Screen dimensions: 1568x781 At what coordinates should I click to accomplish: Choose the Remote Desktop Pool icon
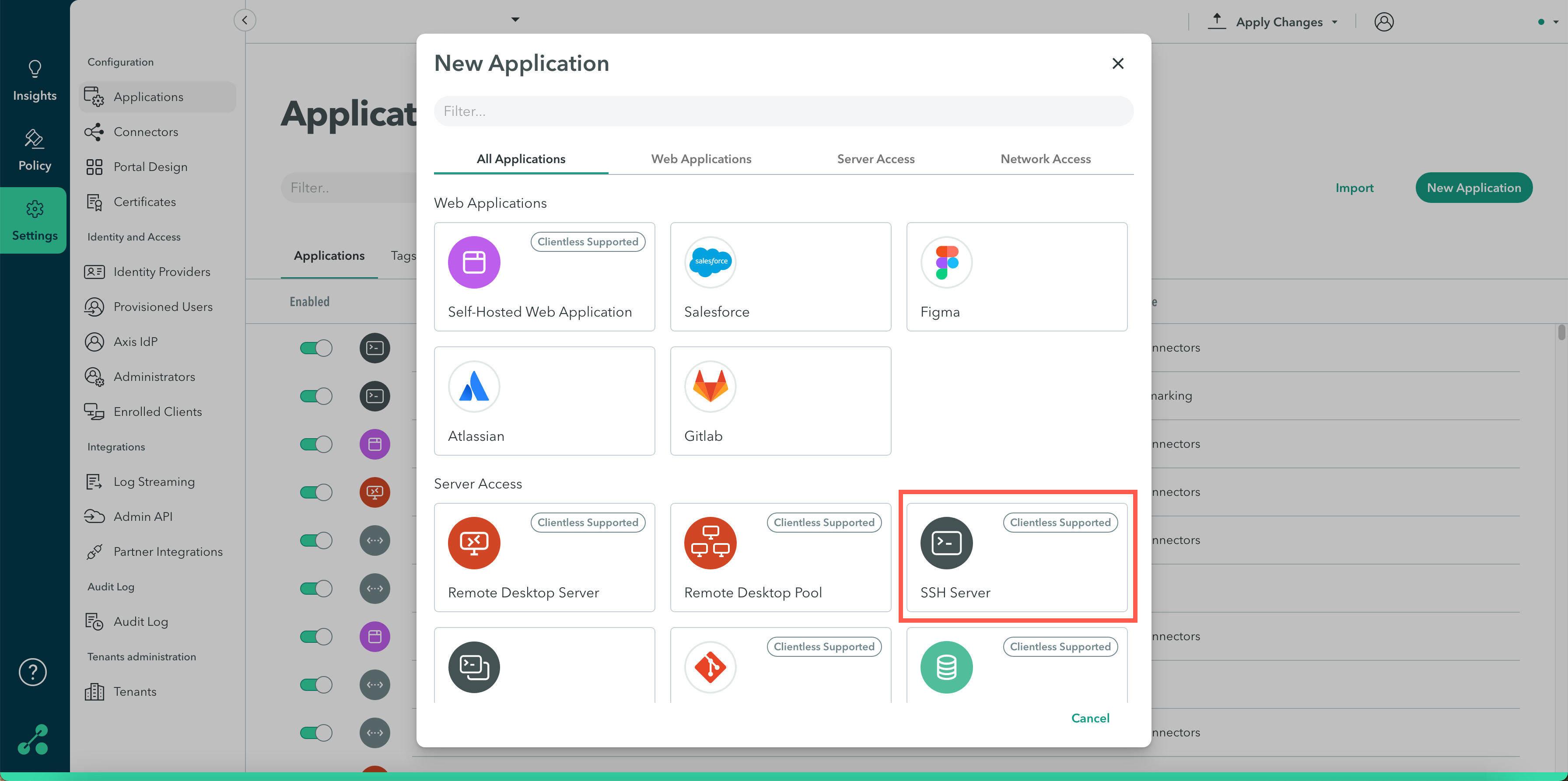click(710, 543)
